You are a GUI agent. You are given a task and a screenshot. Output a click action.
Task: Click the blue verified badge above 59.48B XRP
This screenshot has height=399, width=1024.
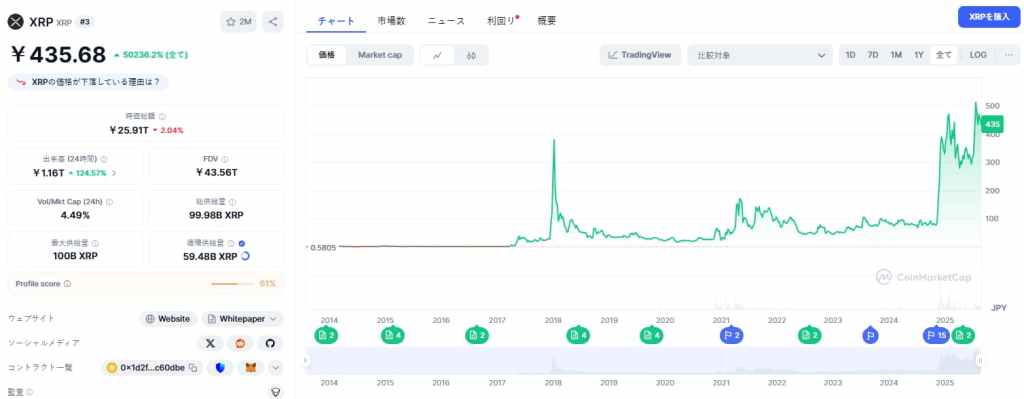tap(242, 244)
